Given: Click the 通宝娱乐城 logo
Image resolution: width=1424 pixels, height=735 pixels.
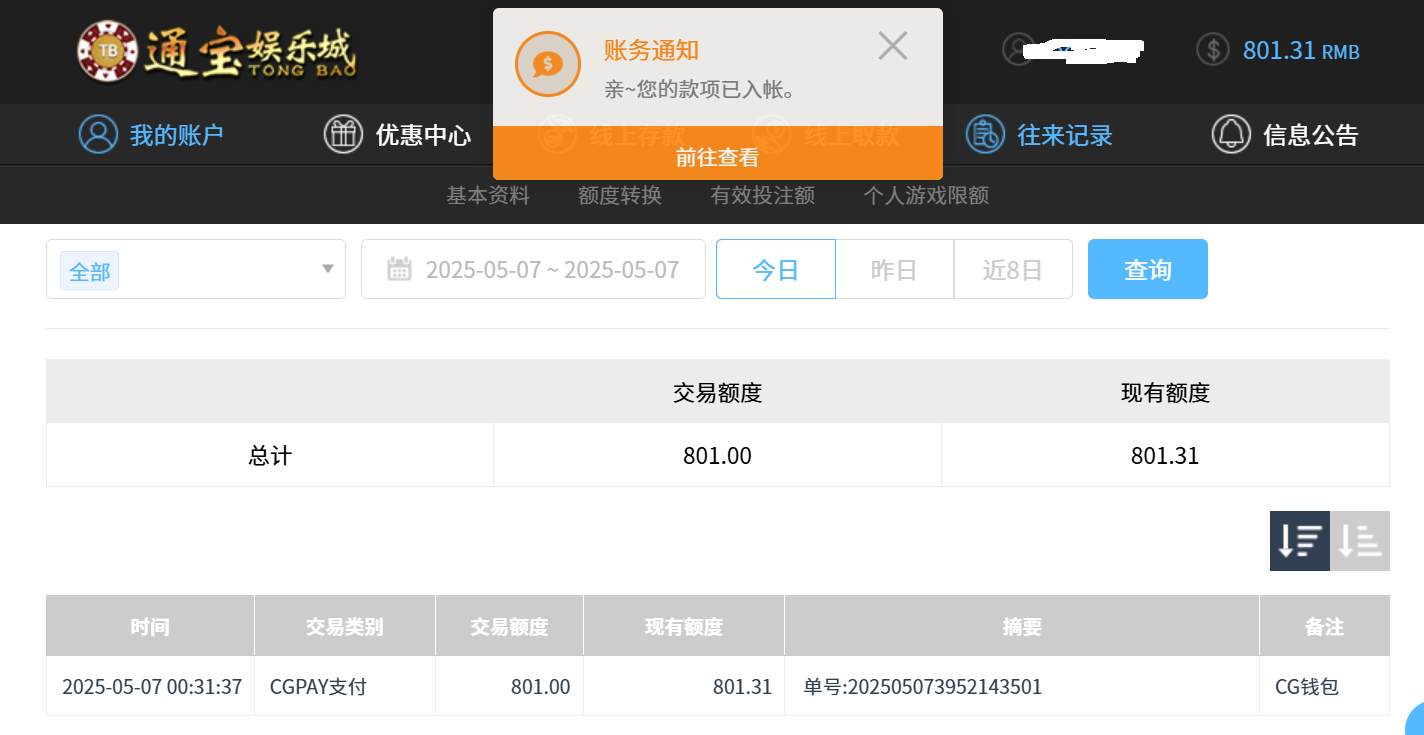Looking at the screenshot, I should (x=215, y=52).
